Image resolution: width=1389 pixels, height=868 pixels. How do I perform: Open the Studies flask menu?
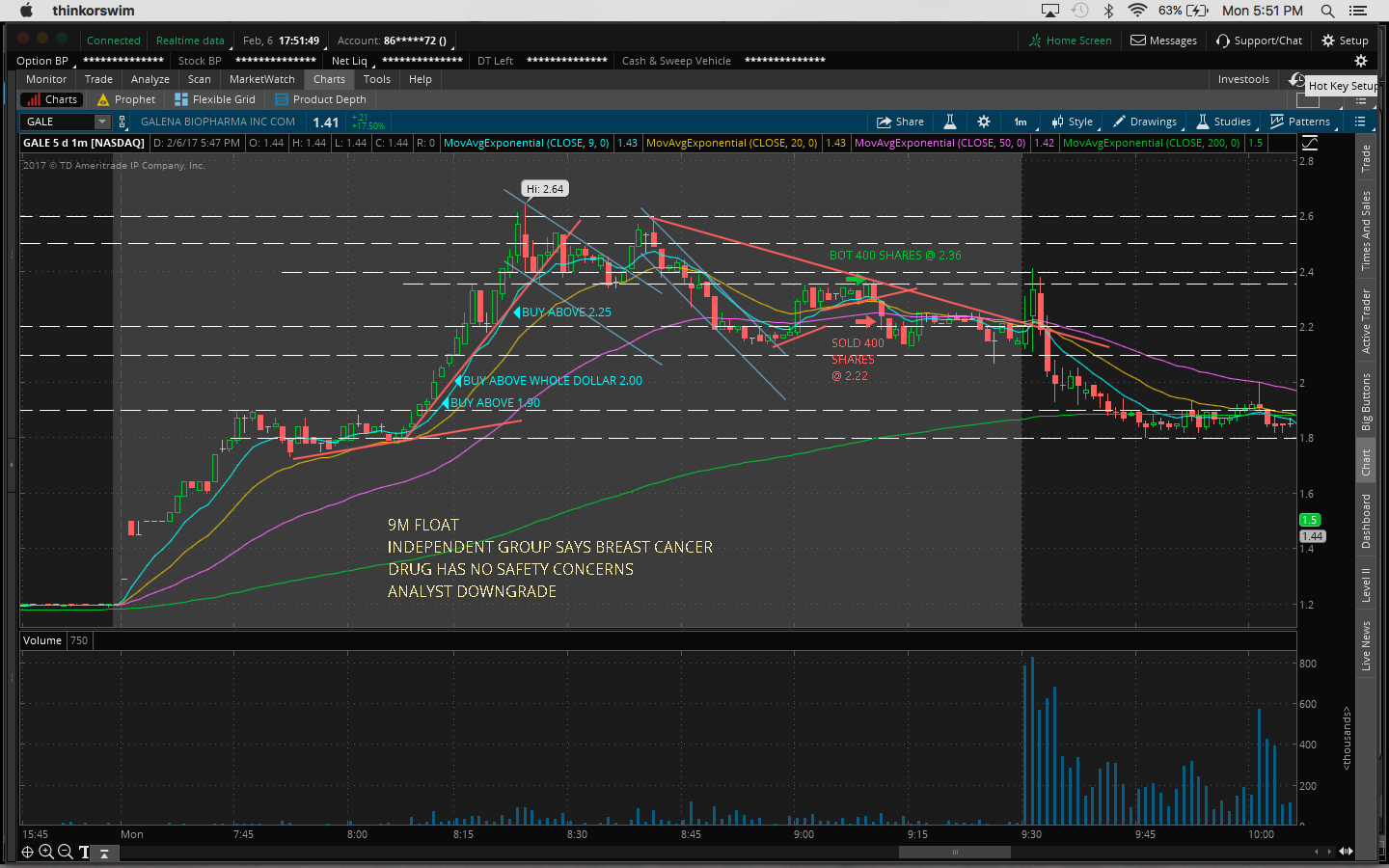[1223, 122]
